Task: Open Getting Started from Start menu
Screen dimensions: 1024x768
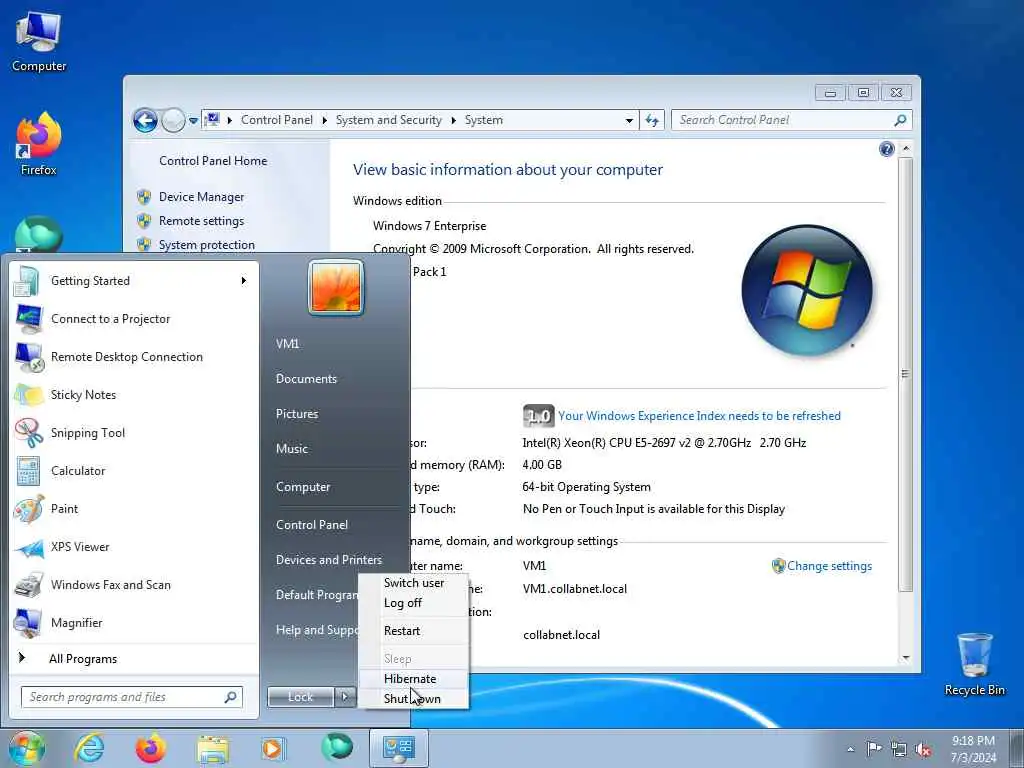Action: [x=134, y=281]
